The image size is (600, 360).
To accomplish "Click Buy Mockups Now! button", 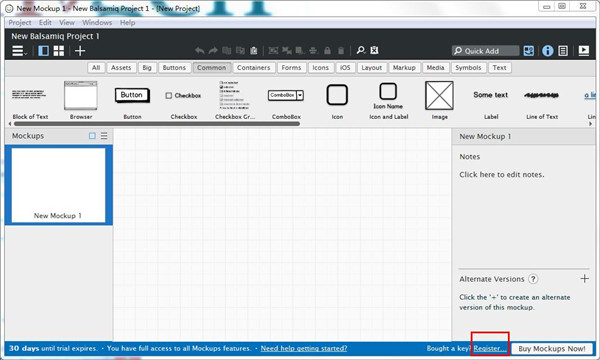I will point(552,349).
